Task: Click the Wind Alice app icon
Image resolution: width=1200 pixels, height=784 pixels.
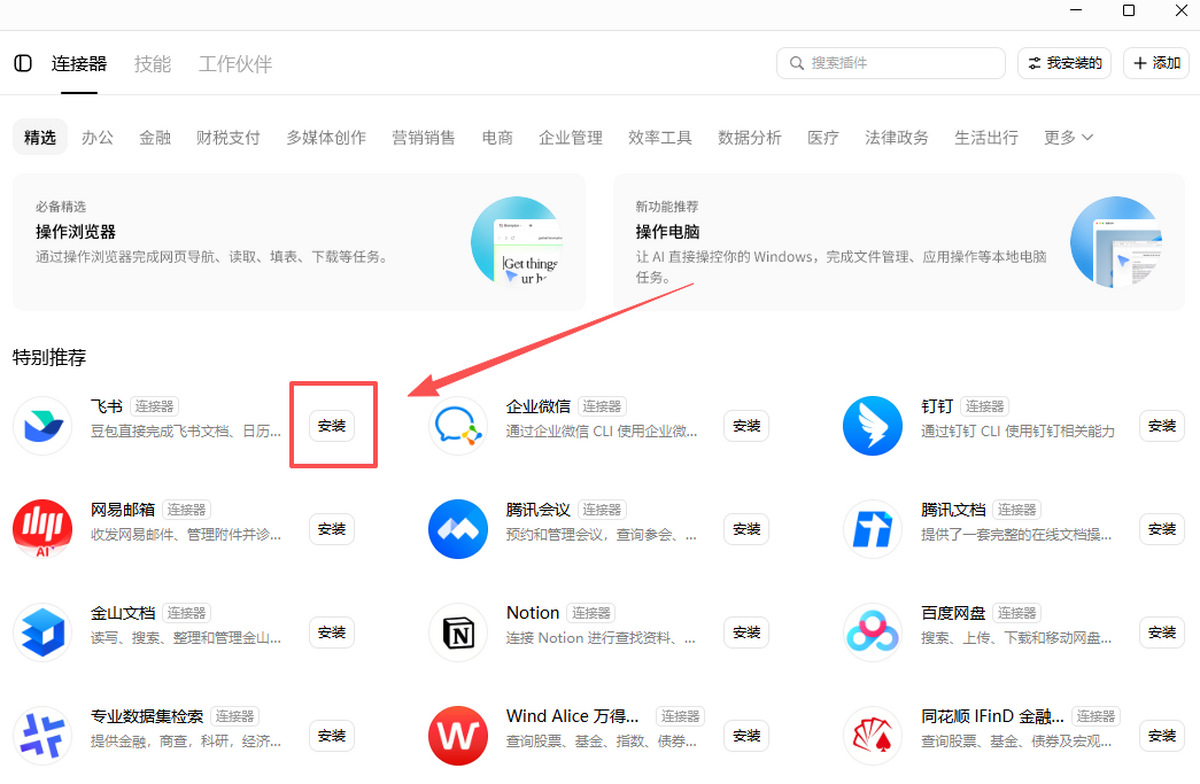Action: coord(458,736)
